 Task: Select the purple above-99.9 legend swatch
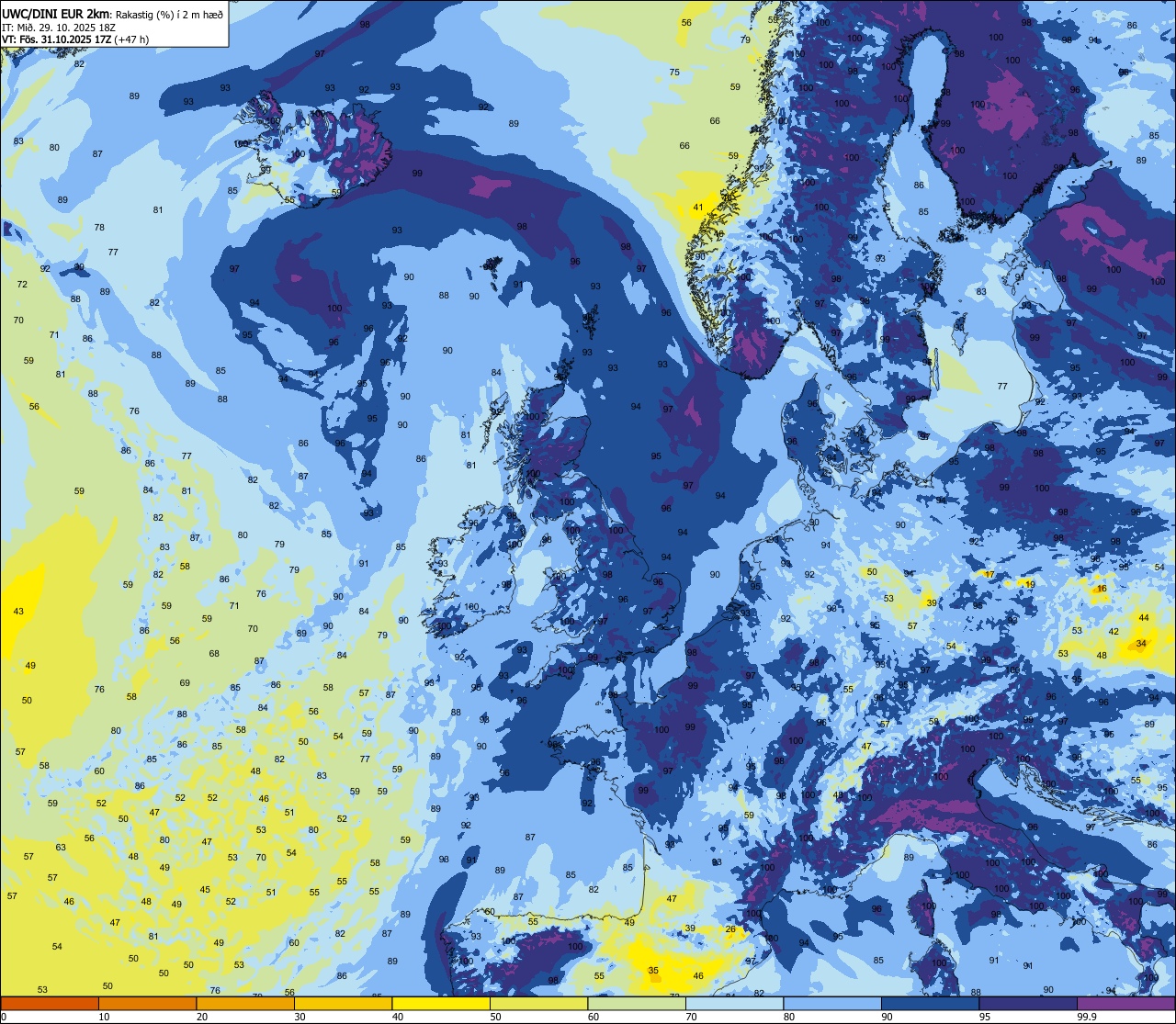(1125, 1004)
